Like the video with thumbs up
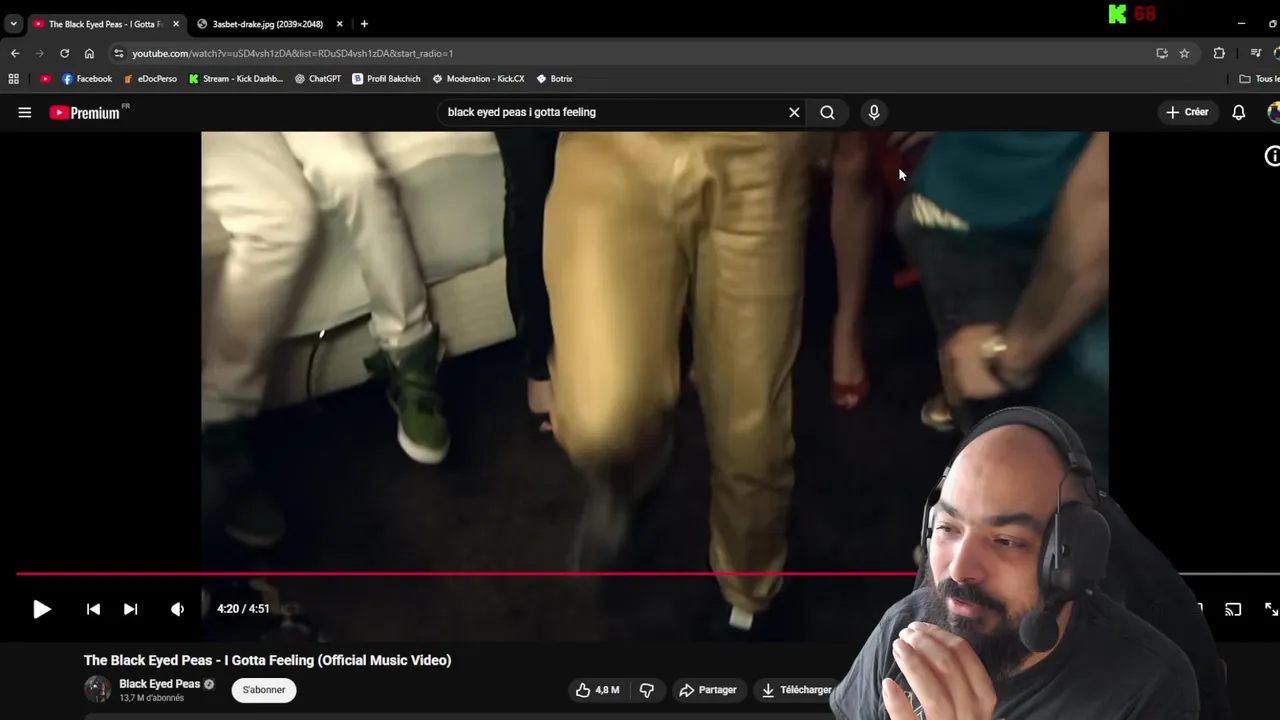Image resolution: width=1280 pixels, height=720 pixels. click(598, 690)
